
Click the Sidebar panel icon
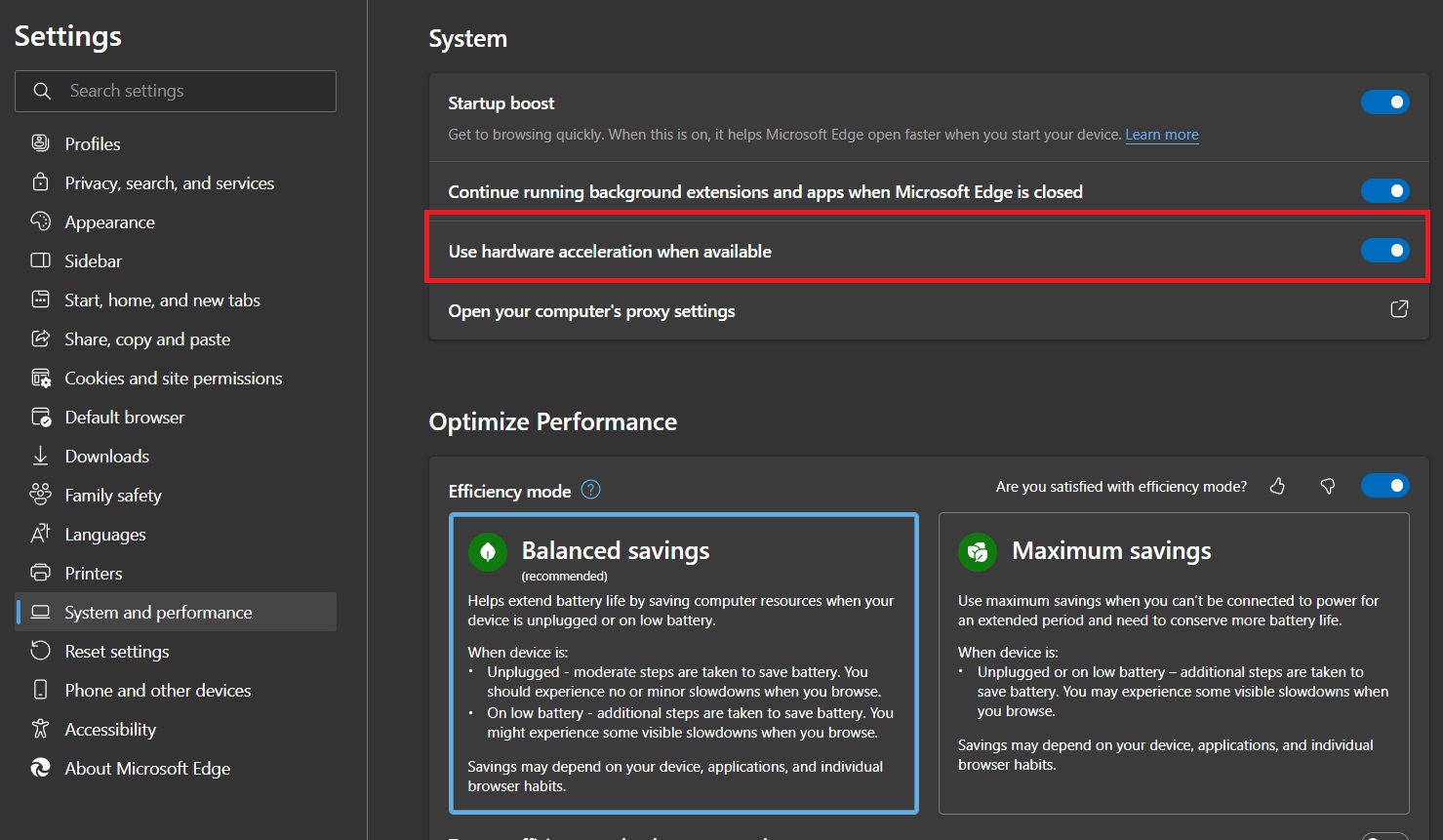40,260
